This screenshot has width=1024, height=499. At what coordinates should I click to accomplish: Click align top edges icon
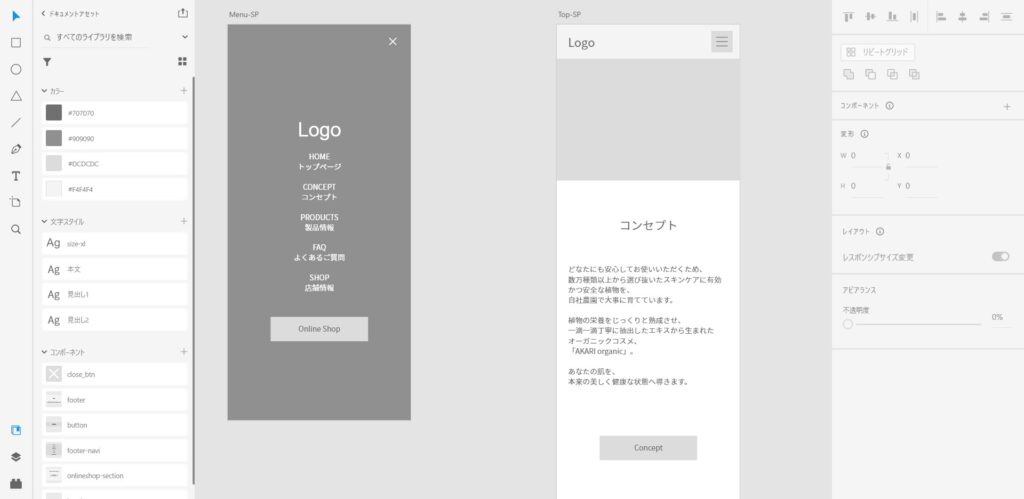click(848, 17)
